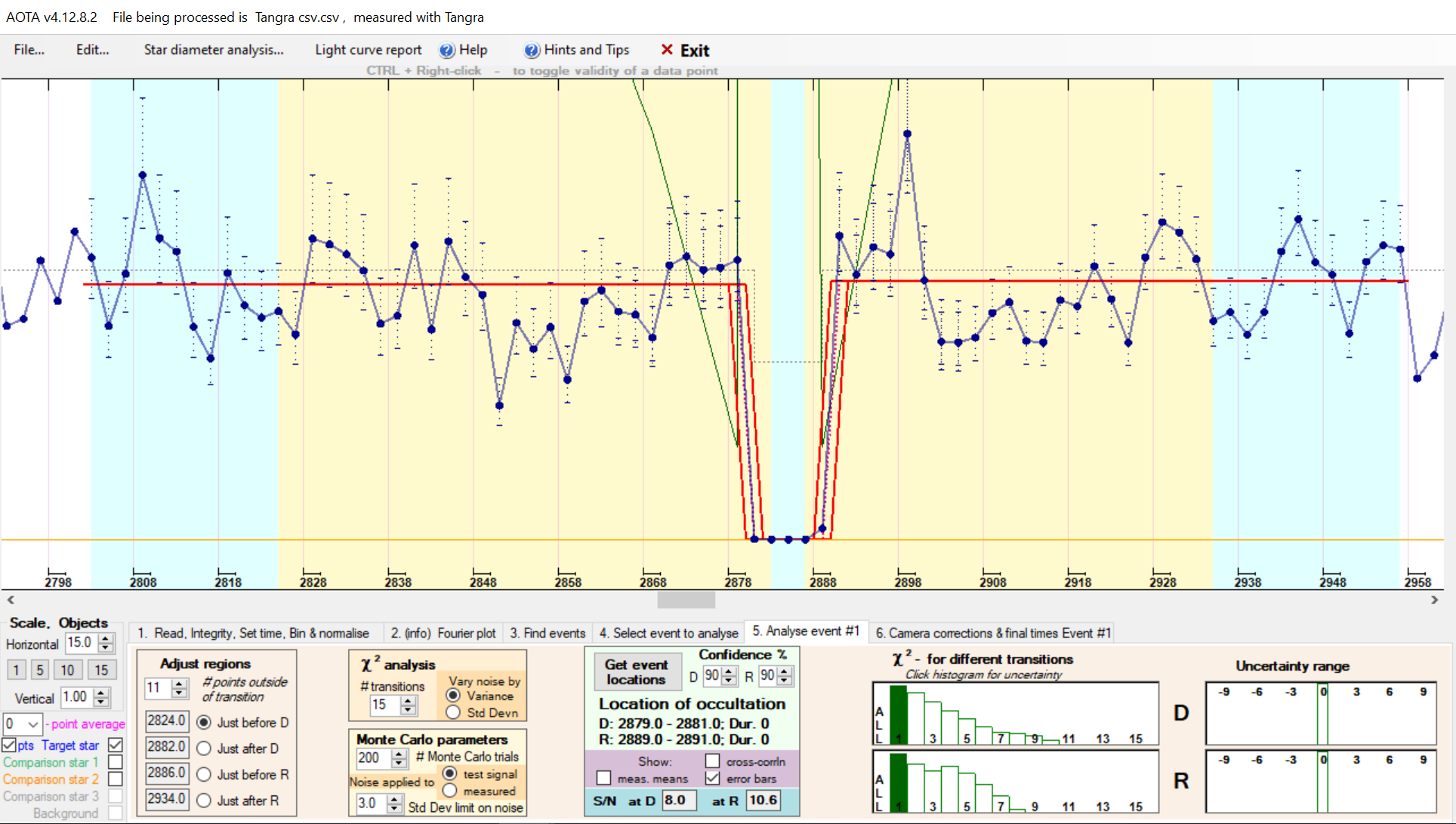1456x824 pixels.
Task: Click the D uncertainty range plot
Action: 1322,714
